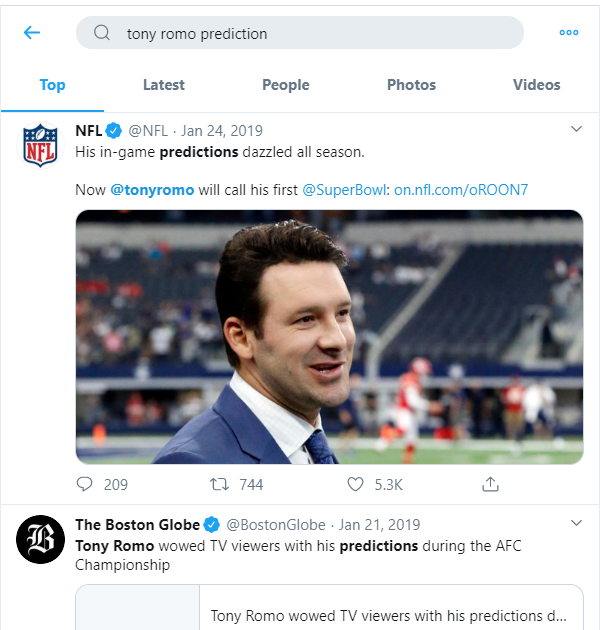Open the Photos tab
Image resolution: width=600 pixels, height=630 pixels.
tap(412, 85)
